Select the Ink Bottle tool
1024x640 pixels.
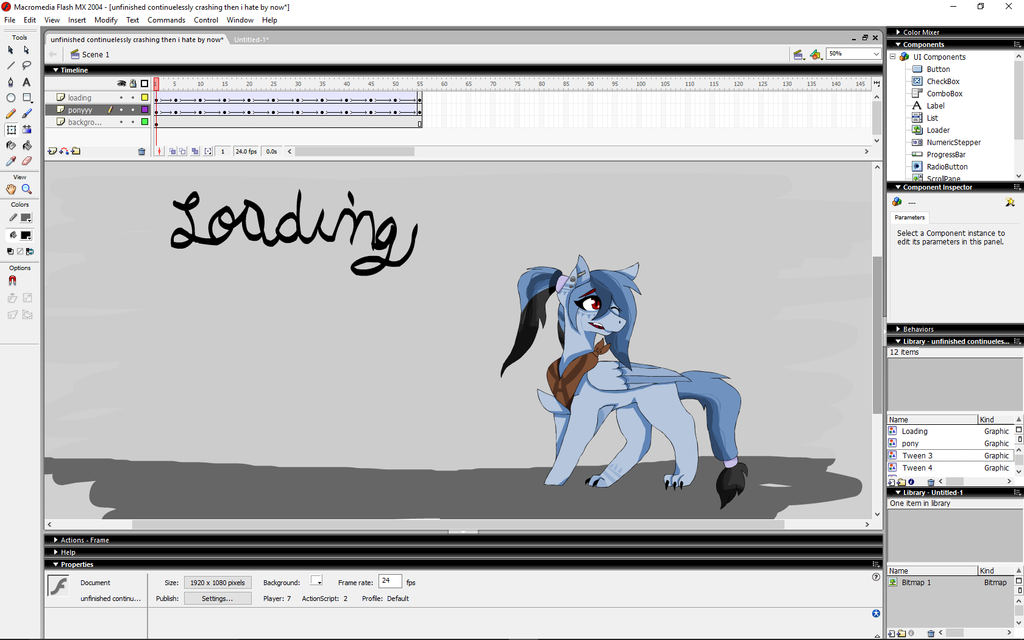click(10, 145)
